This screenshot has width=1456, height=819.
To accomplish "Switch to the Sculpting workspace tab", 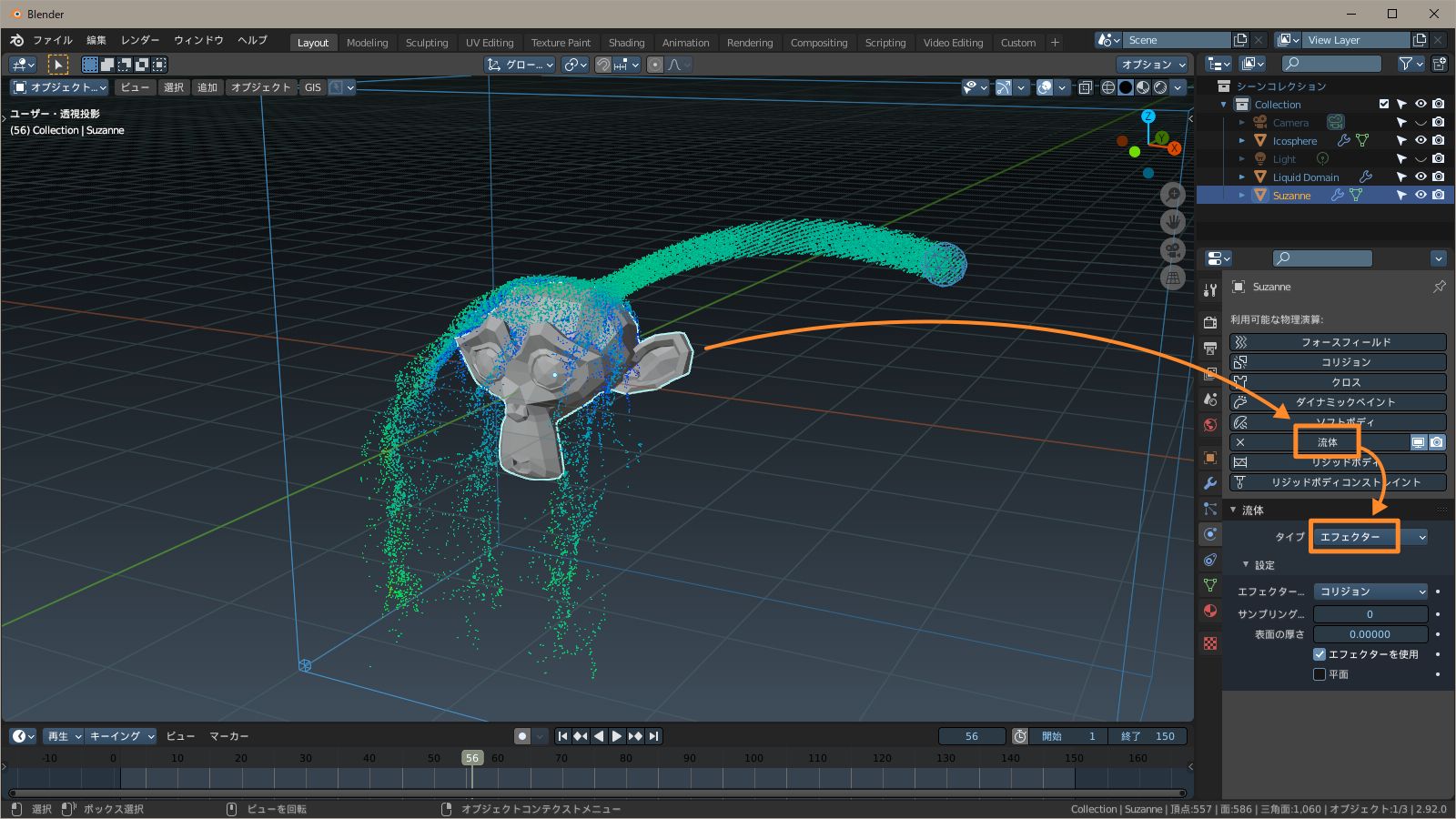I will tap(427, 43).
